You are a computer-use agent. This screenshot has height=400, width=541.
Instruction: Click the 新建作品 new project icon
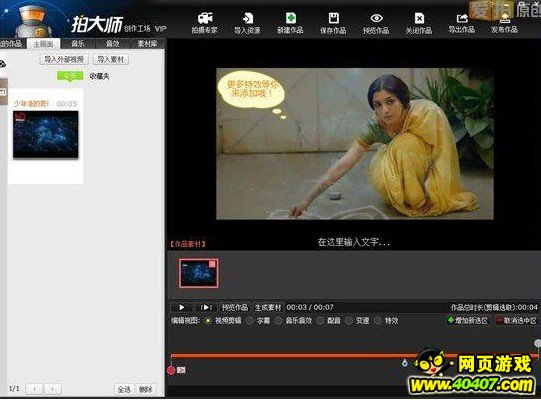click(x=291, y=18)
